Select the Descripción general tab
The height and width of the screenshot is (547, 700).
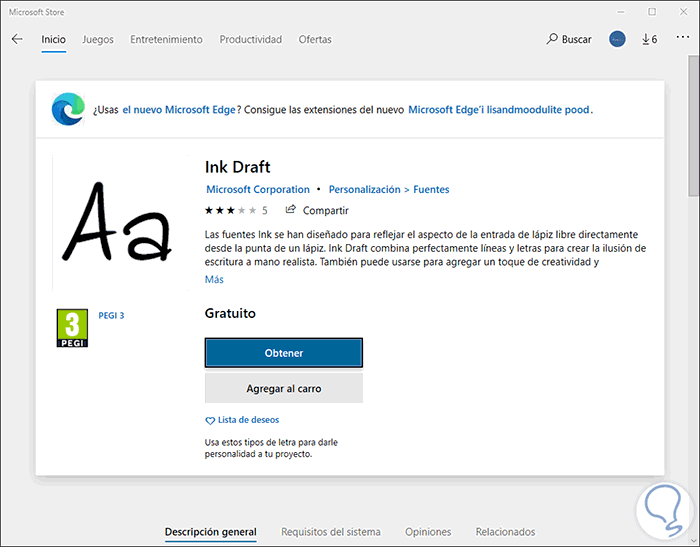point(211,532)
